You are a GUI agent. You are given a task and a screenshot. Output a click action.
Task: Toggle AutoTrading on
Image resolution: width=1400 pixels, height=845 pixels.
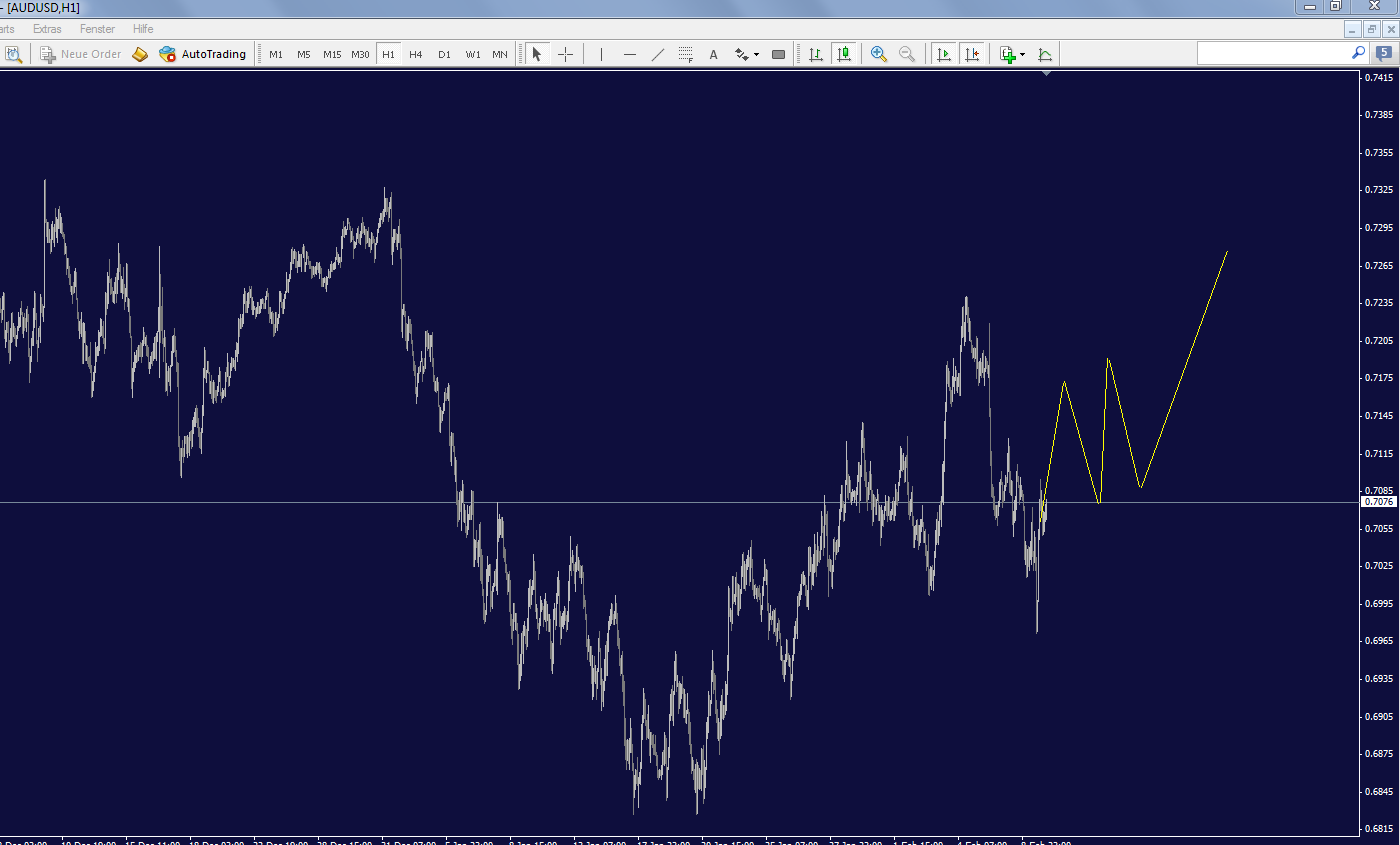coord(202,54)
